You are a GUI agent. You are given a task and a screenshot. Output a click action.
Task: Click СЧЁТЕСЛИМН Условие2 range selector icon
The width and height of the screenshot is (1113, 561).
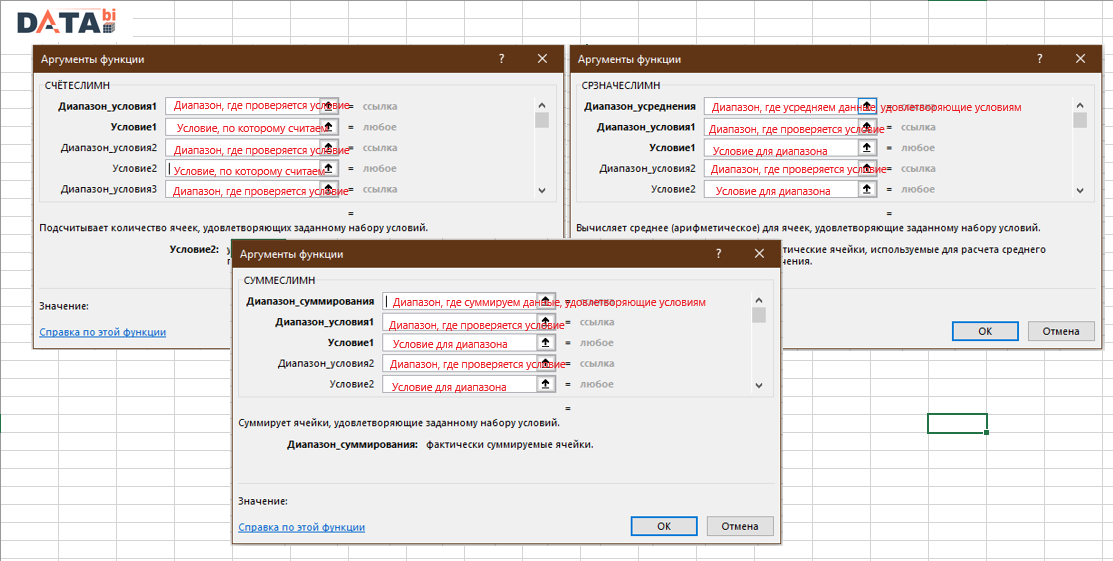coord(329,168)
